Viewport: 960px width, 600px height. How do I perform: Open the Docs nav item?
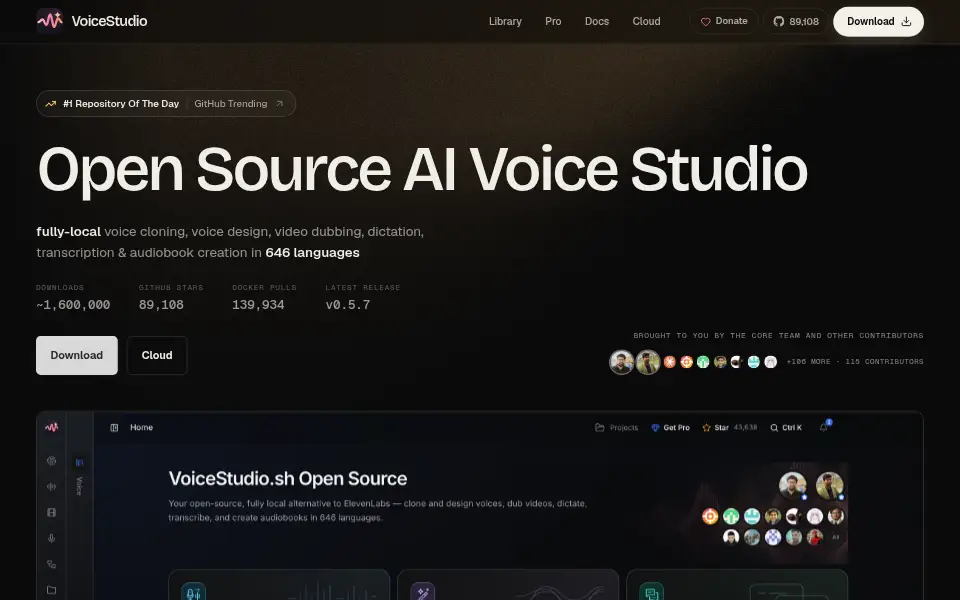(x=596, y=21)
